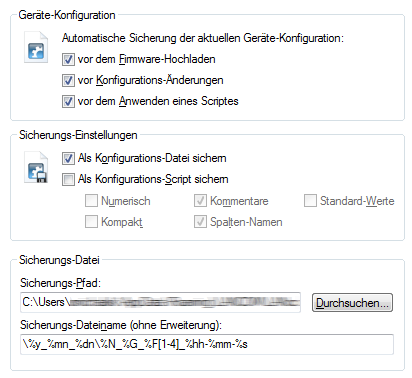Image resolution: width=412 pixels, height=378 pixels.
Task: Toggle the Kommentare checkbox
Action: point(200,201)
